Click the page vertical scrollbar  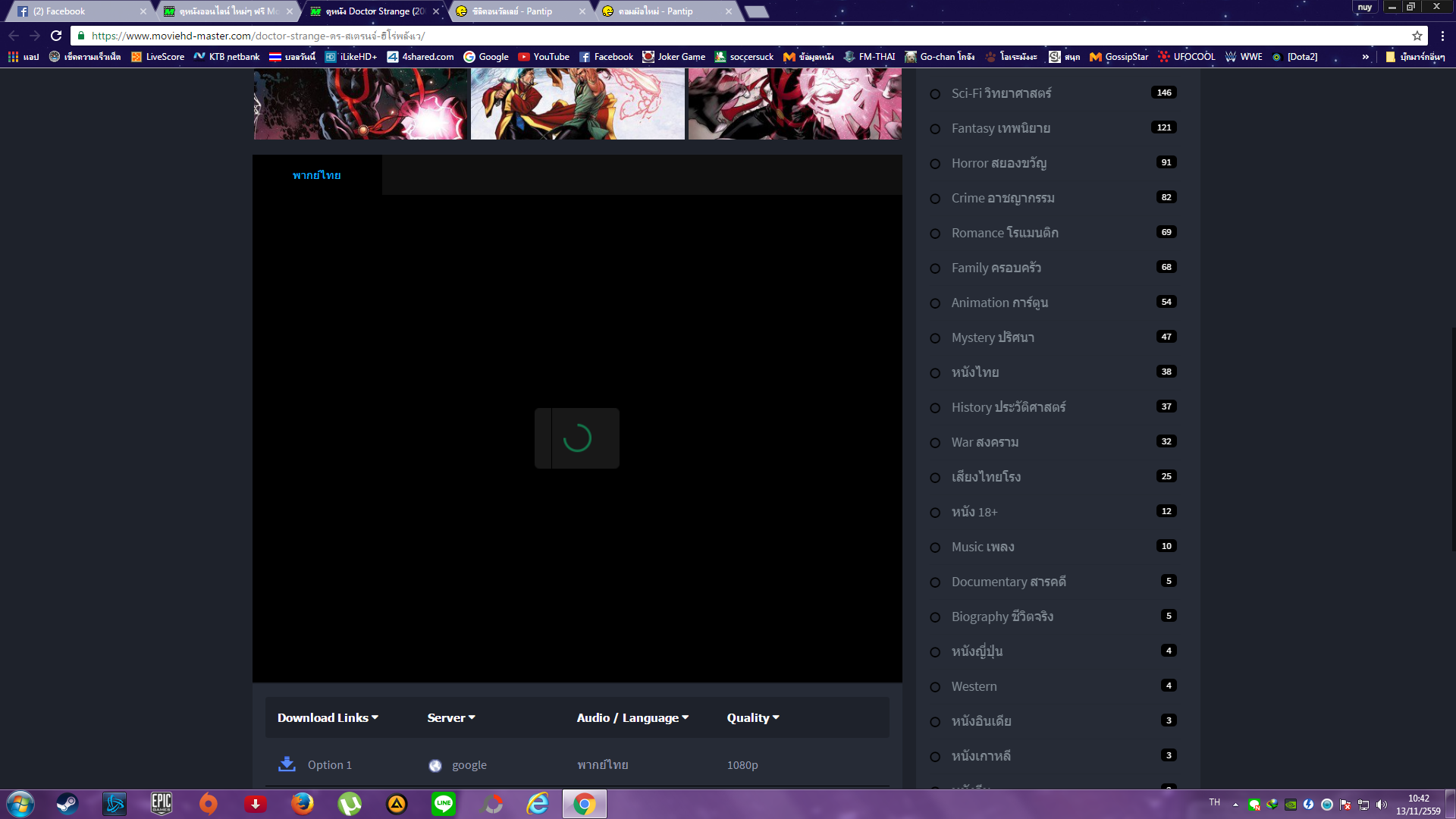pyautogui.click(x=1452, y=440)
